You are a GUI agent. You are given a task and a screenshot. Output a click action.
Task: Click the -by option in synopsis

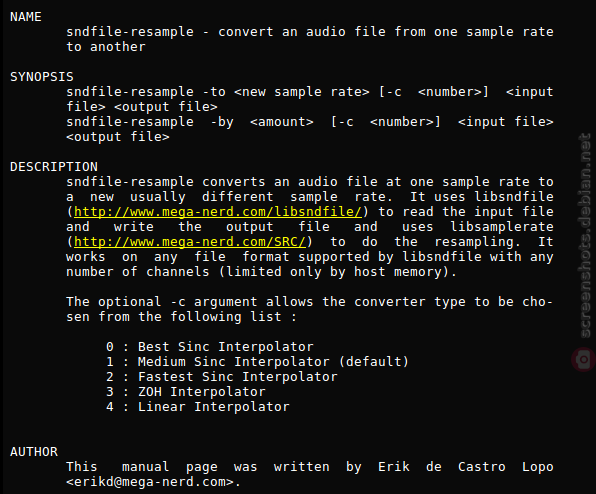[x=222, y=122]
